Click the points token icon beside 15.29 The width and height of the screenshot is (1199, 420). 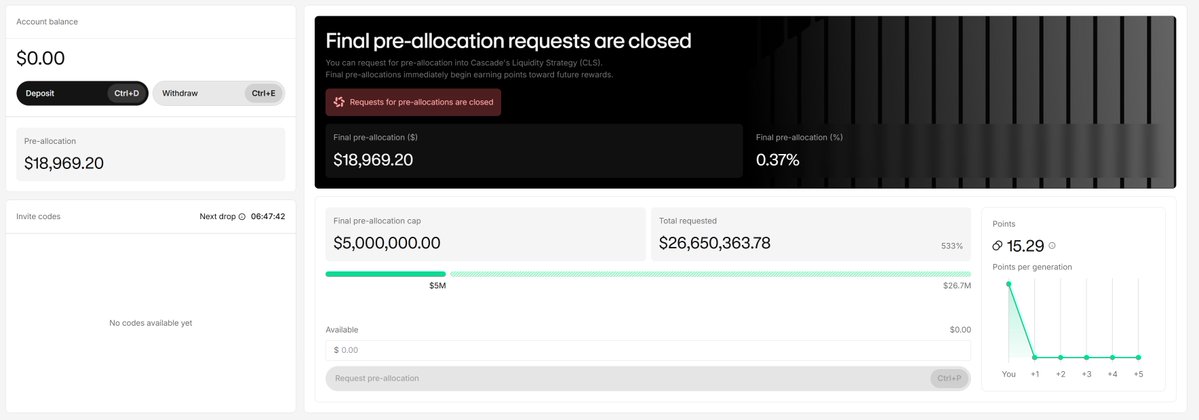point(997,246)
